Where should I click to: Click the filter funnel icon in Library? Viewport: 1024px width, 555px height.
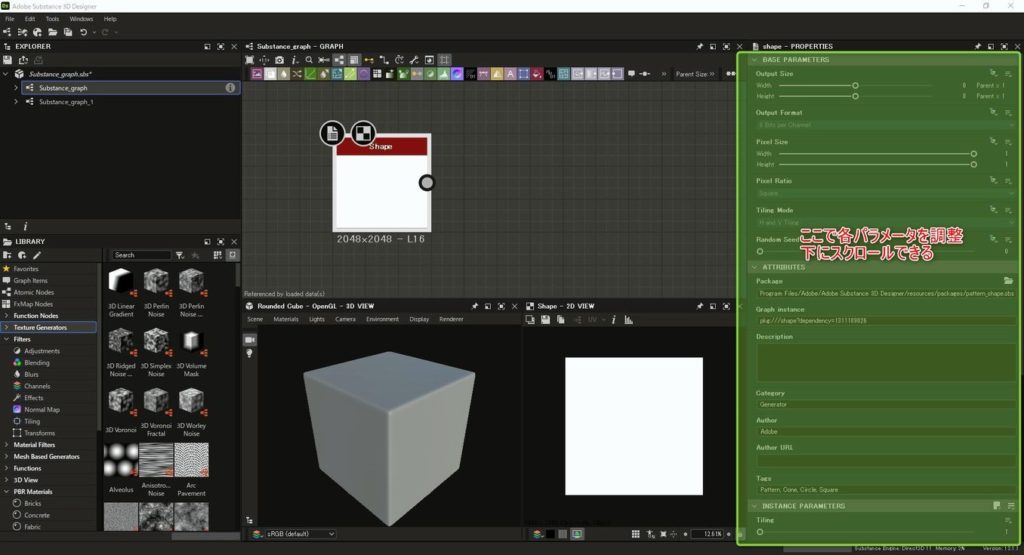pyautogui.click(x=180, y=255)
